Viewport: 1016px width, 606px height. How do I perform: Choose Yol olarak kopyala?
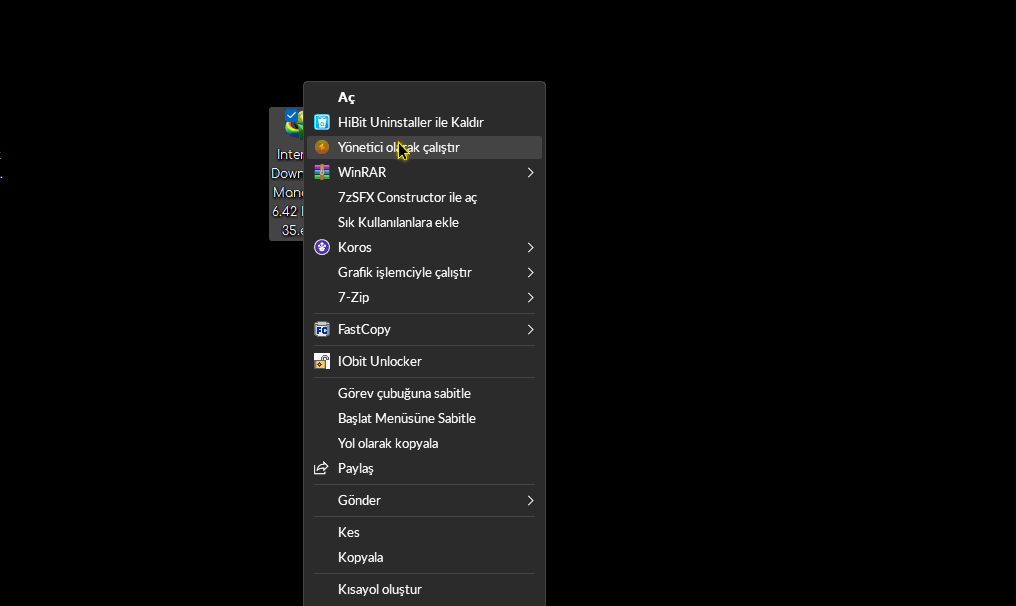click(424, 444)
